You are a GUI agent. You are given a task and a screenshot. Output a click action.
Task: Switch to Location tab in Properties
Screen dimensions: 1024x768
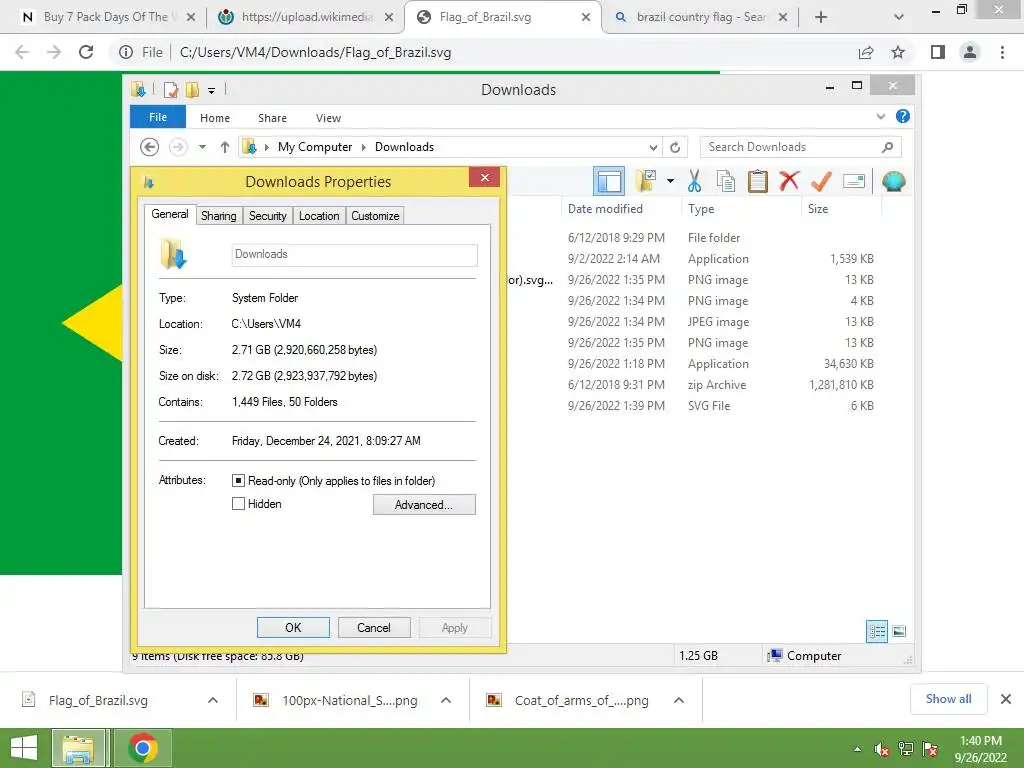click(319, 216)
